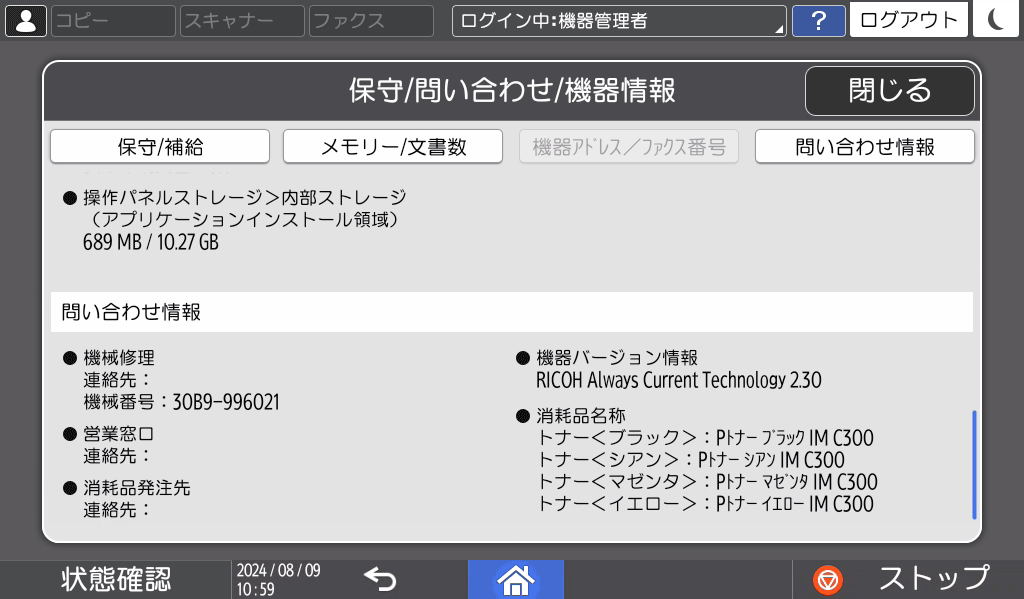Open 状態確認 status check
The height and width of the screenshot is (599, 1024).
(x=116, y=579)
